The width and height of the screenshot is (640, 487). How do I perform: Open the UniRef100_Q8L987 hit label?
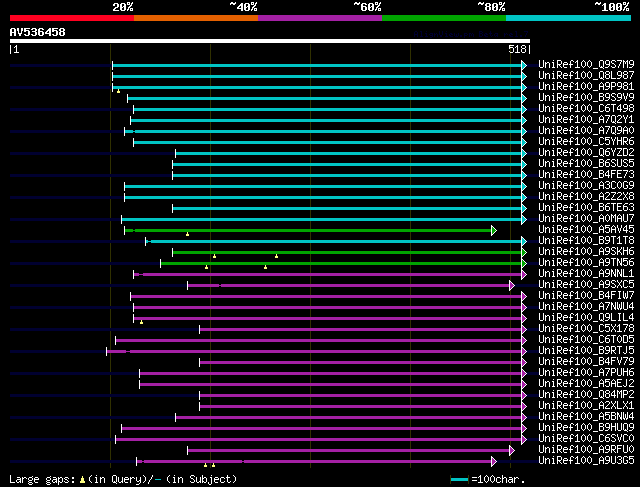point(586,76)
